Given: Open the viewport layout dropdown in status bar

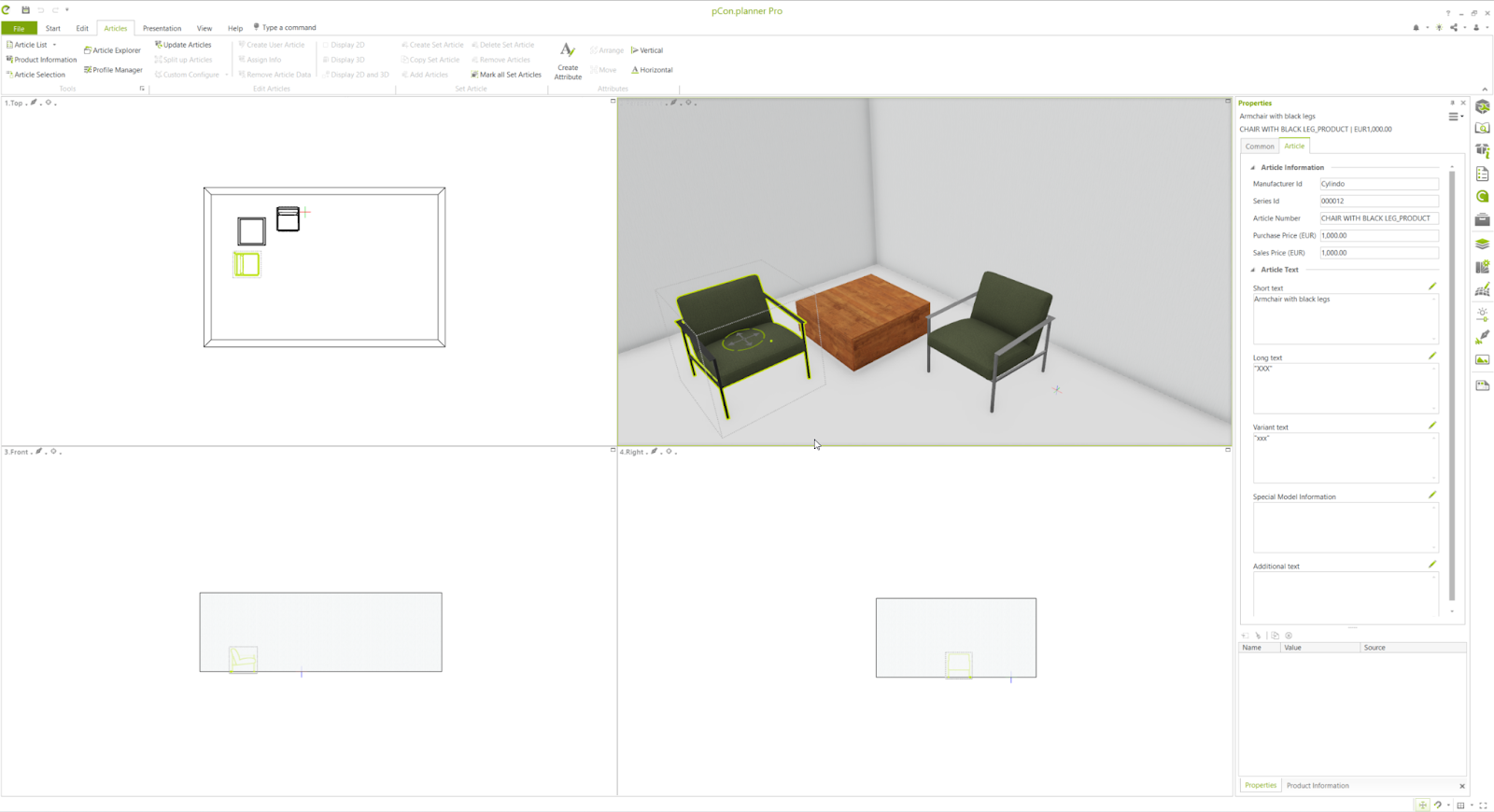Looking at the screenshot, I should (x=1472, y=805).
